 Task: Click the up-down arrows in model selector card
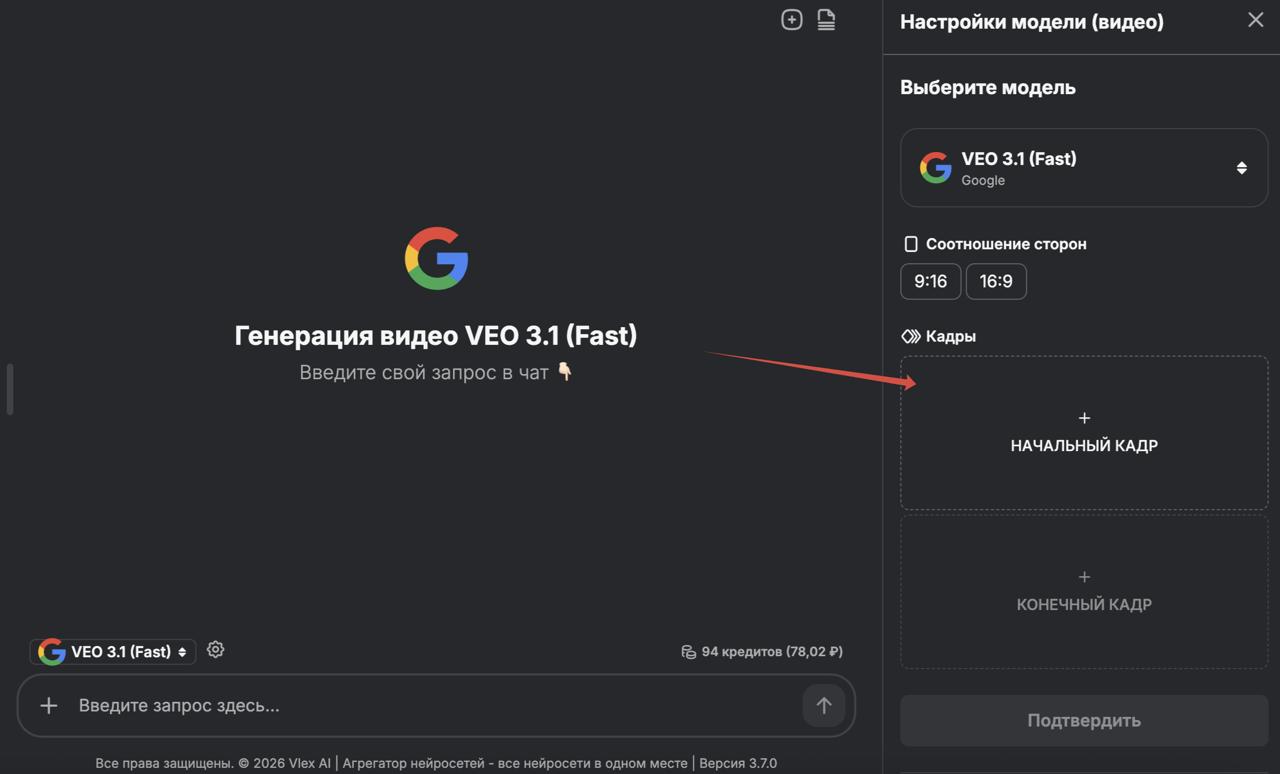coord(1241,168)
